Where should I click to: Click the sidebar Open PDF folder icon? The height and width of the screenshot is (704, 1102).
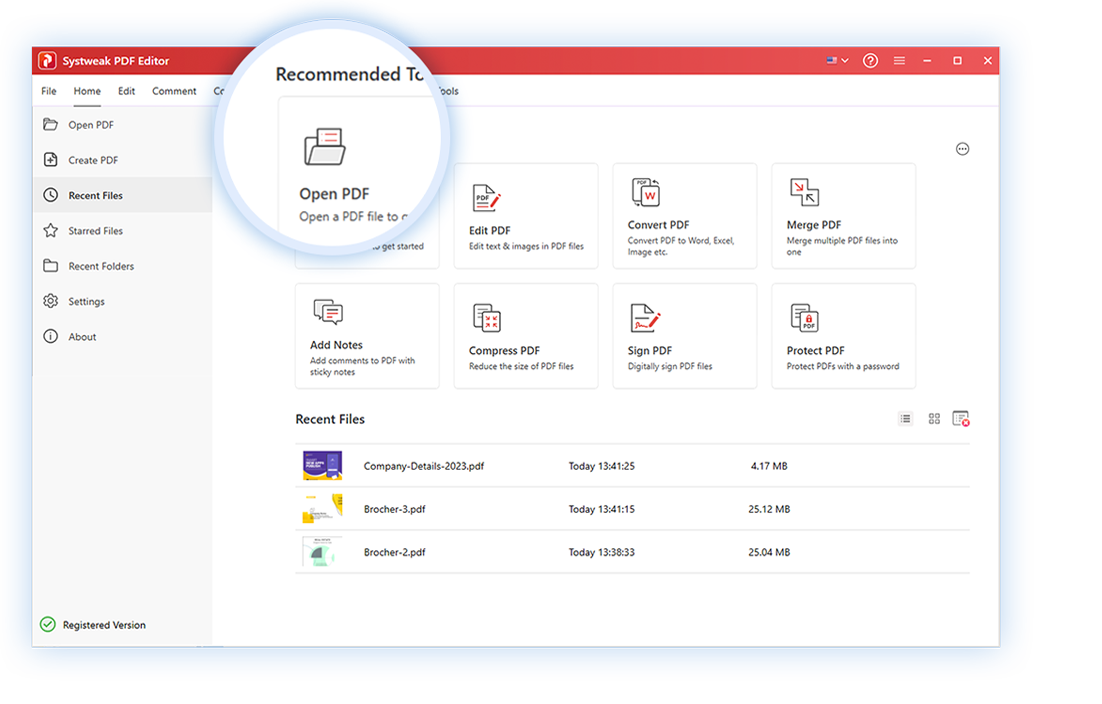point(51,124)
